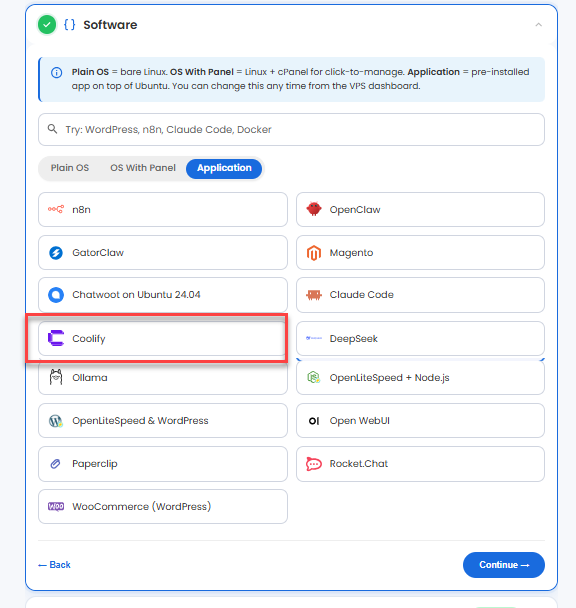
Task: Go back with the Back link
Action: click(54, 565)
